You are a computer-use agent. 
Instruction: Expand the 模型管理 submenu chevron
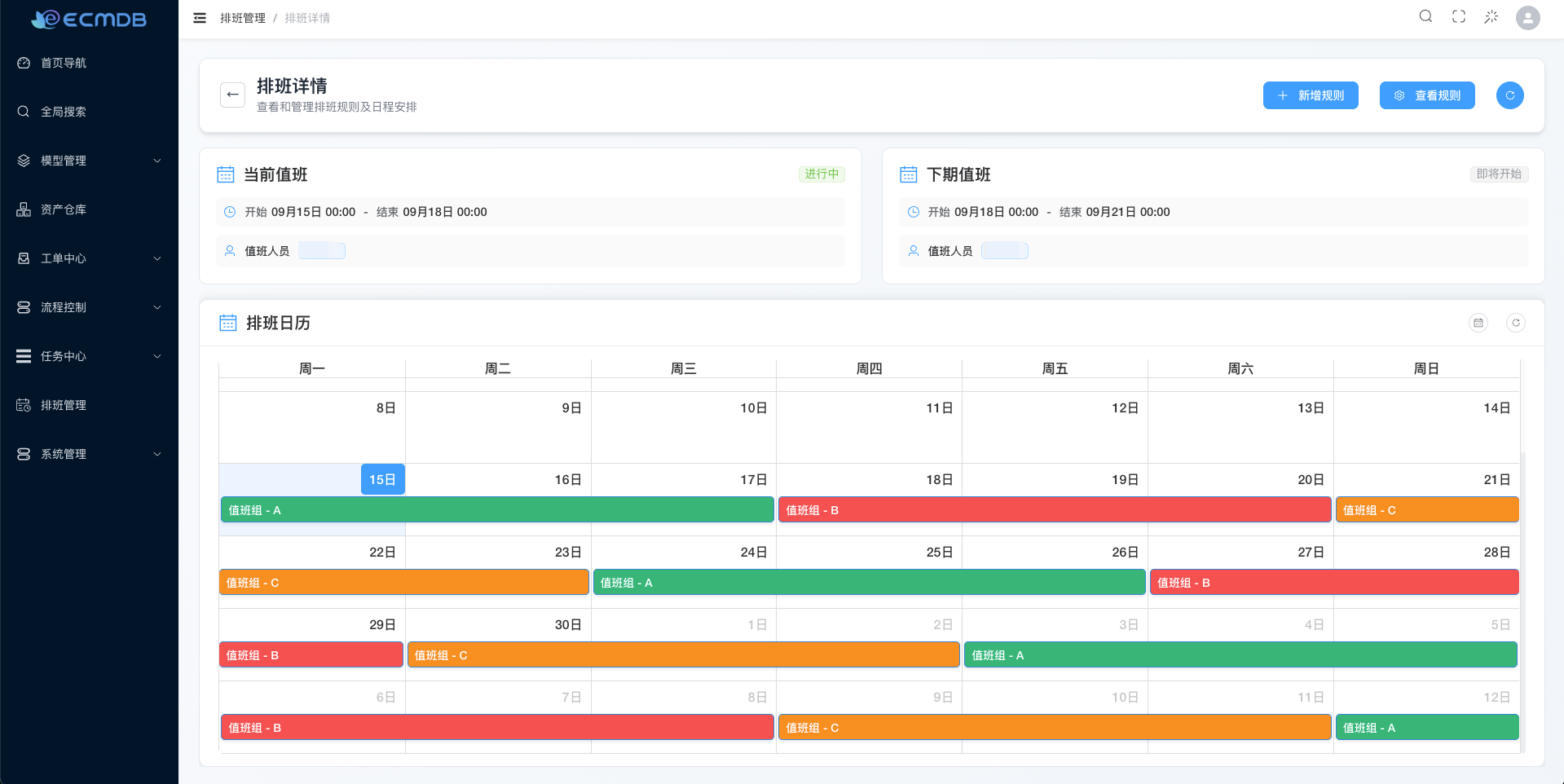click(157, 161)
